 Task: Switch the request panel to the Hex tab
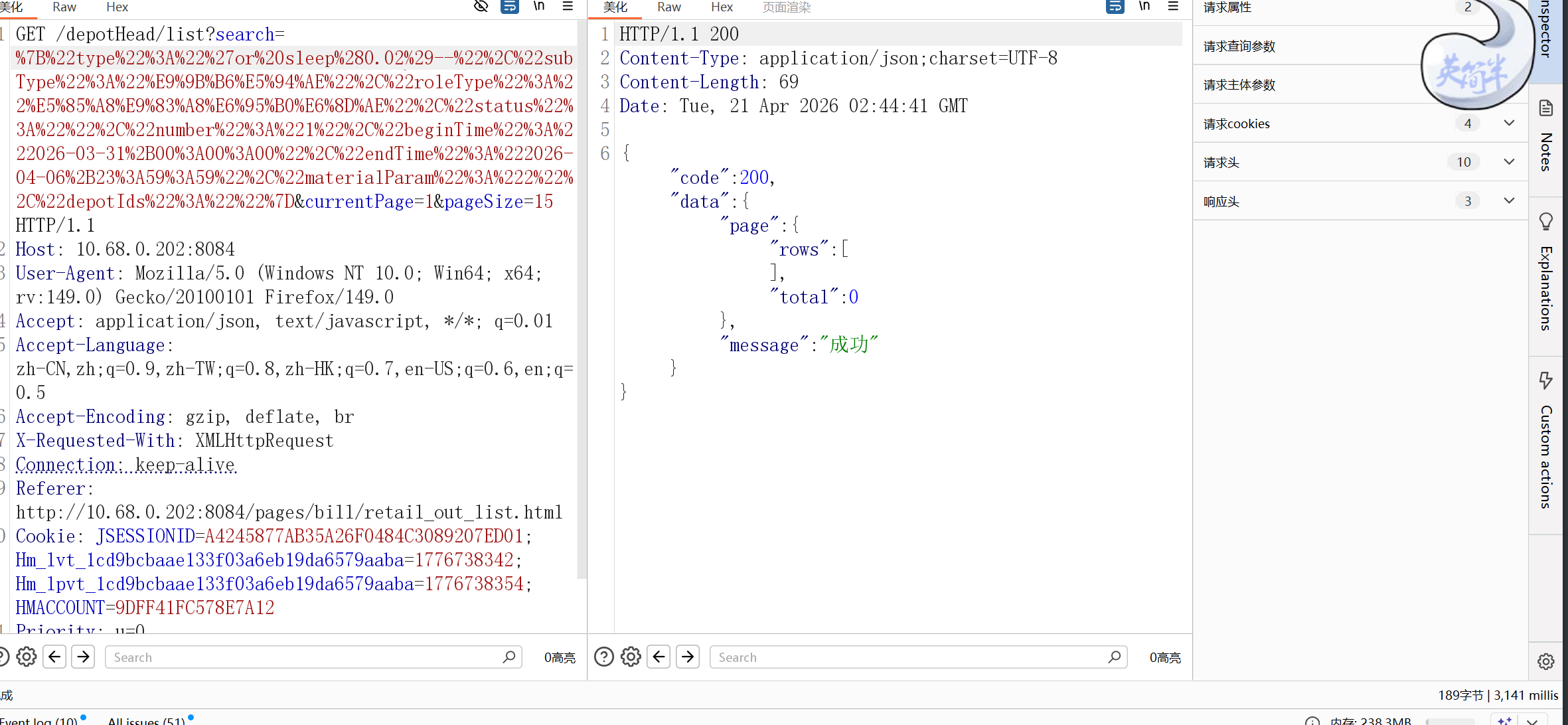[118, 7]
